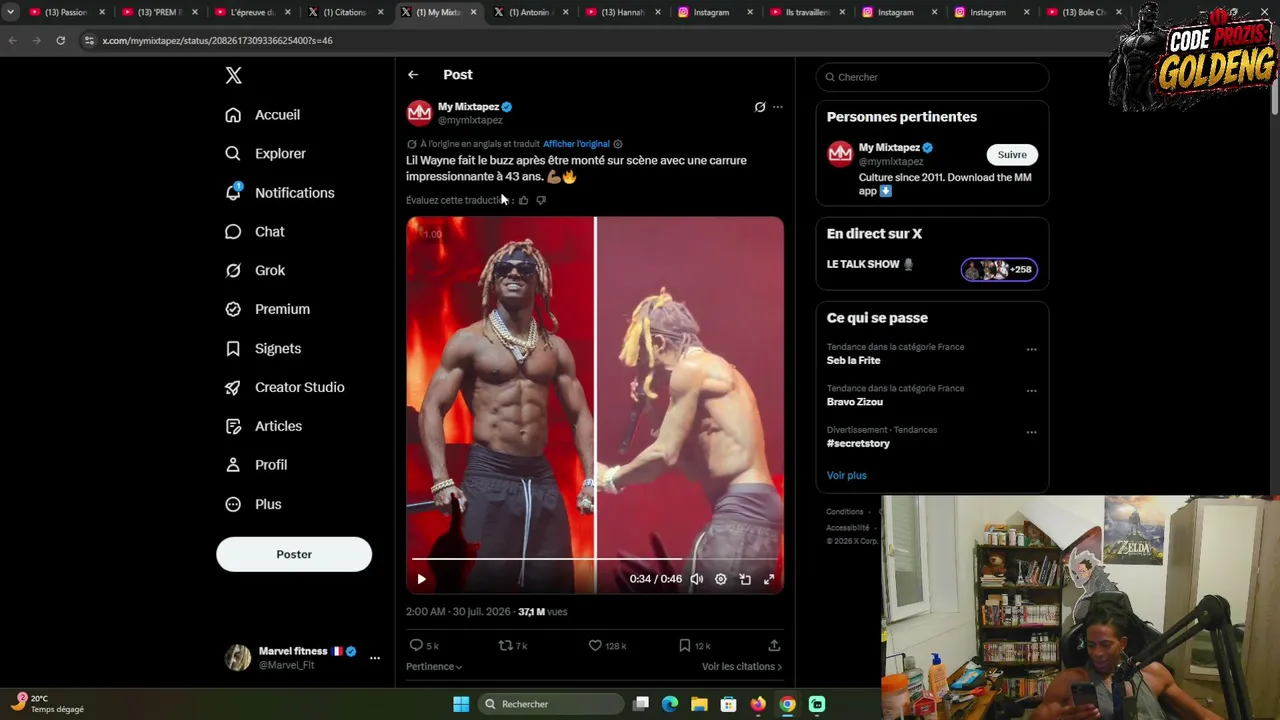Rate the translation with thumbs down
1280x720 pixels.
(x=541, y=200)
